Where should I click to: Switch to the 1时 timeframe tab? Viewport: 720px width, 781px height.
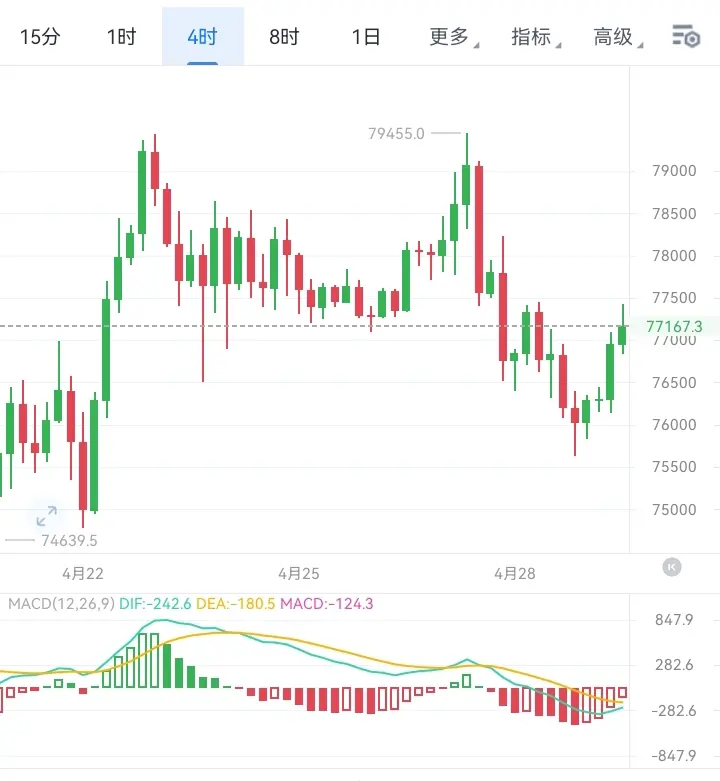[121, 37]
